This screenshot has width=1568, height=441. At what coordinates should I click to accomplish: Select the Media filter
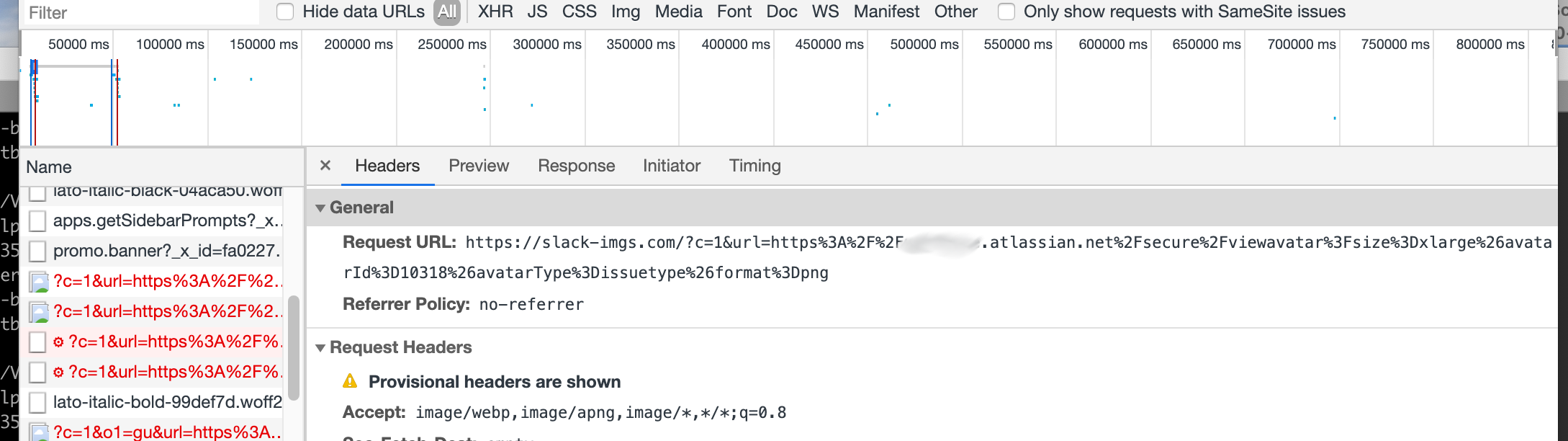click(x=677, y=12)
